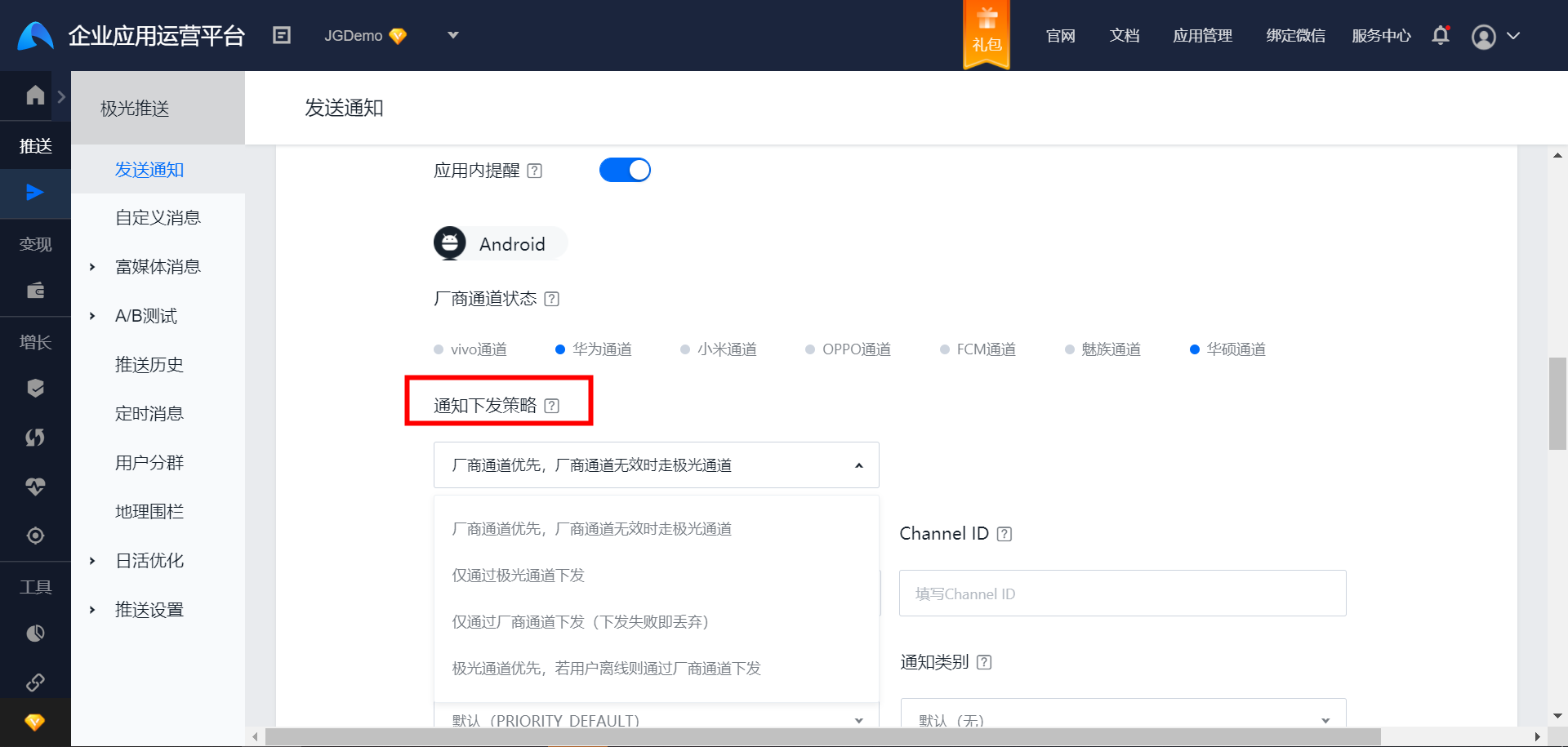Click the JGDemo diamond badge
The height and width of the screenshot is (747, 1568).
[x=398, y=36]
